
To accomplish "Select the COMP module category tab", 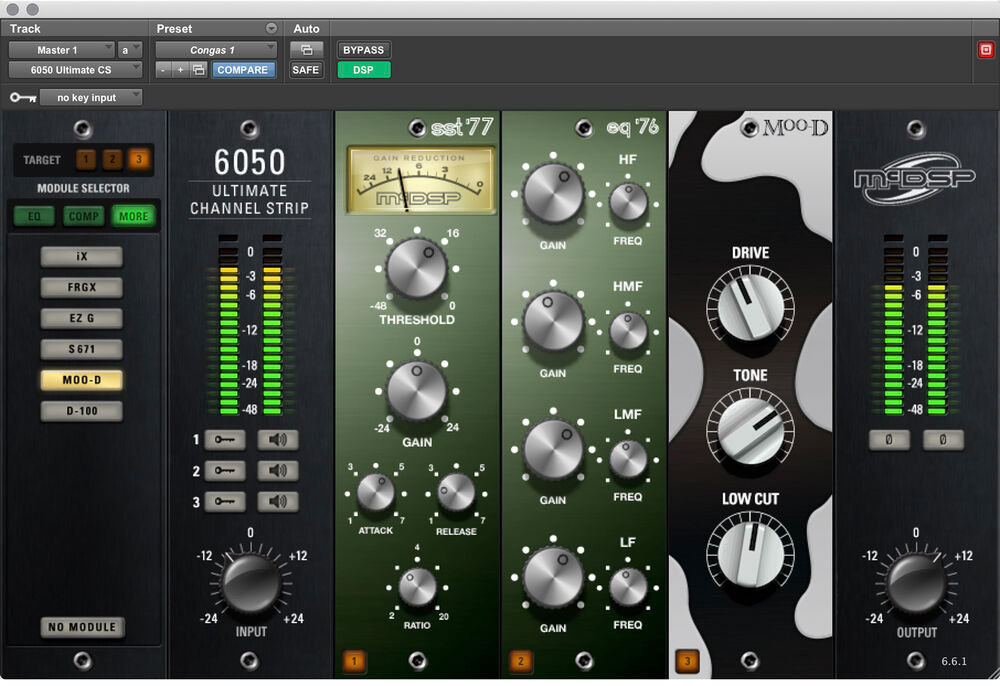I will 84,215.
